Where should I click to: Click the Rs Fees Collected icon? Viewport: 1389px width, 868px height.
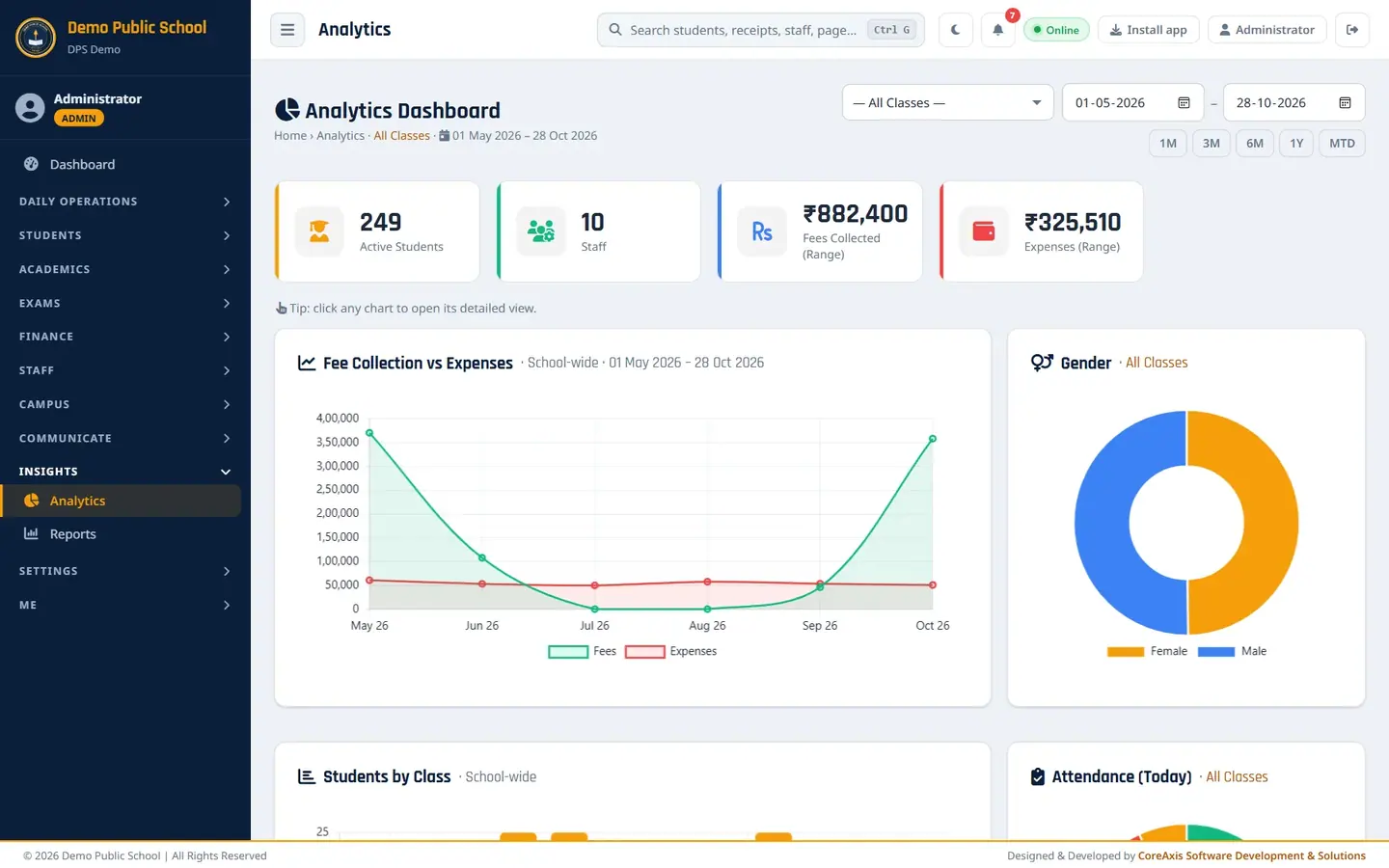[762, 231]
